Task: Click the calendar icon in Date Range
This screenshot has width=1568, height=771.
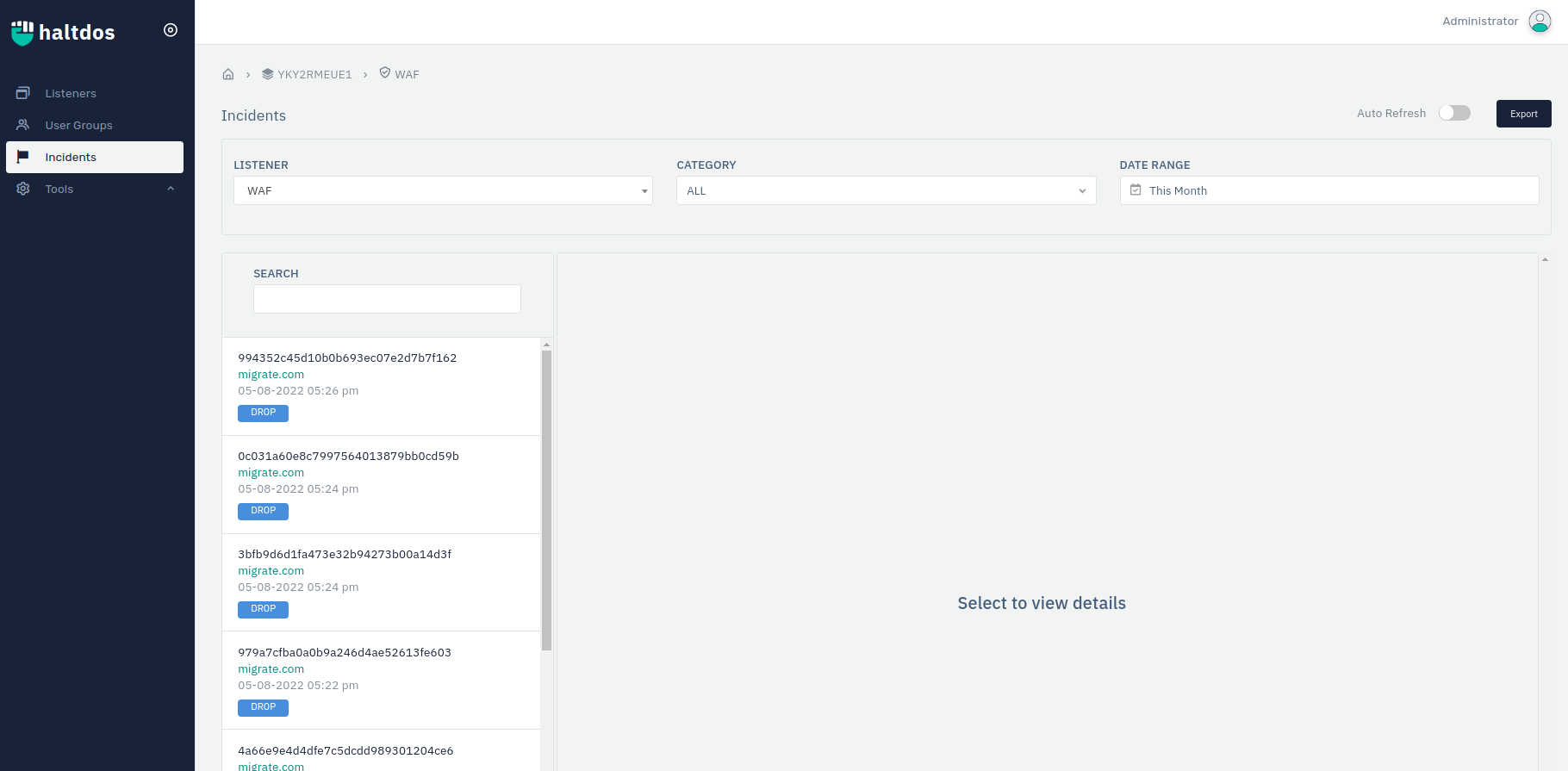Action: pyautogui.click(x=1136, y=190)
